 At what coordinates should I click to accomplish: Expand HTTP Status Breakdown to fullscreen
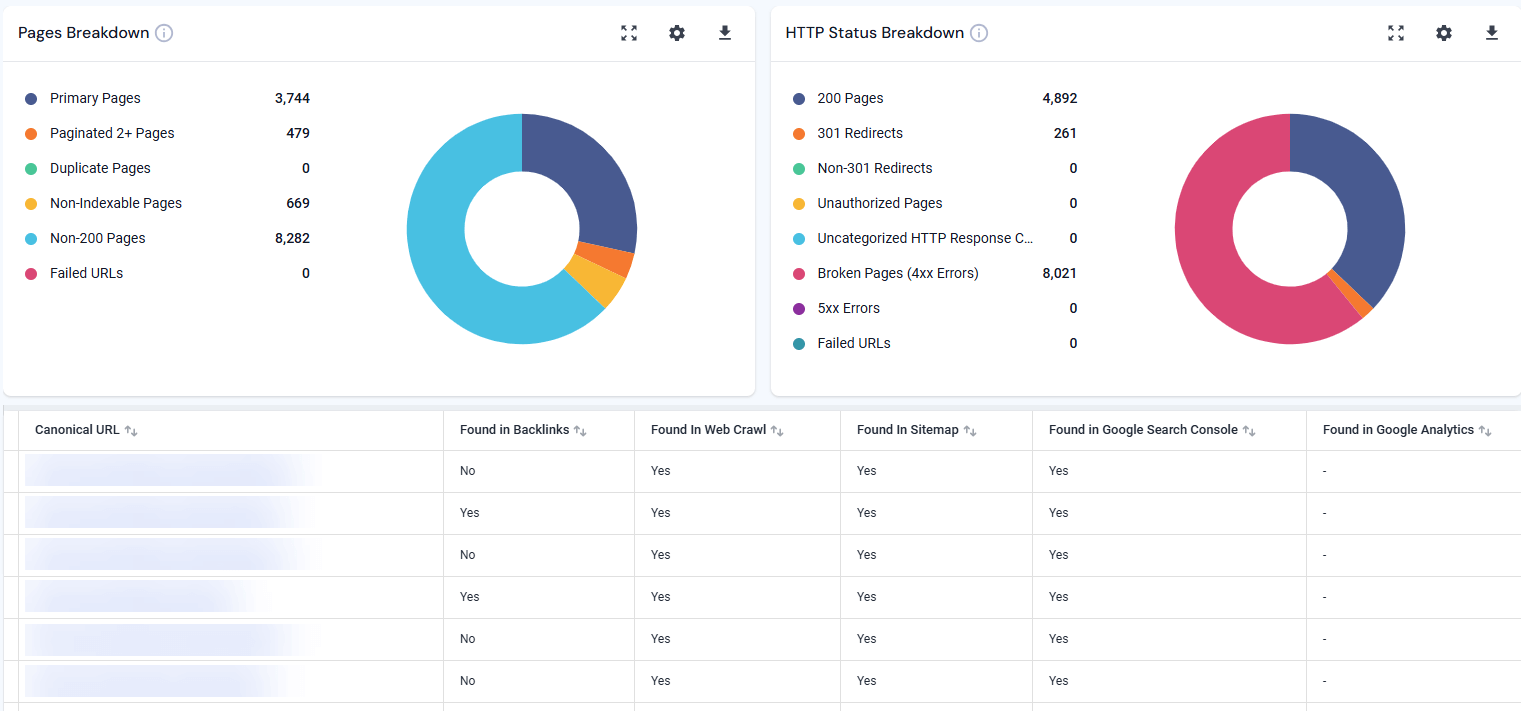point(1395,33)
